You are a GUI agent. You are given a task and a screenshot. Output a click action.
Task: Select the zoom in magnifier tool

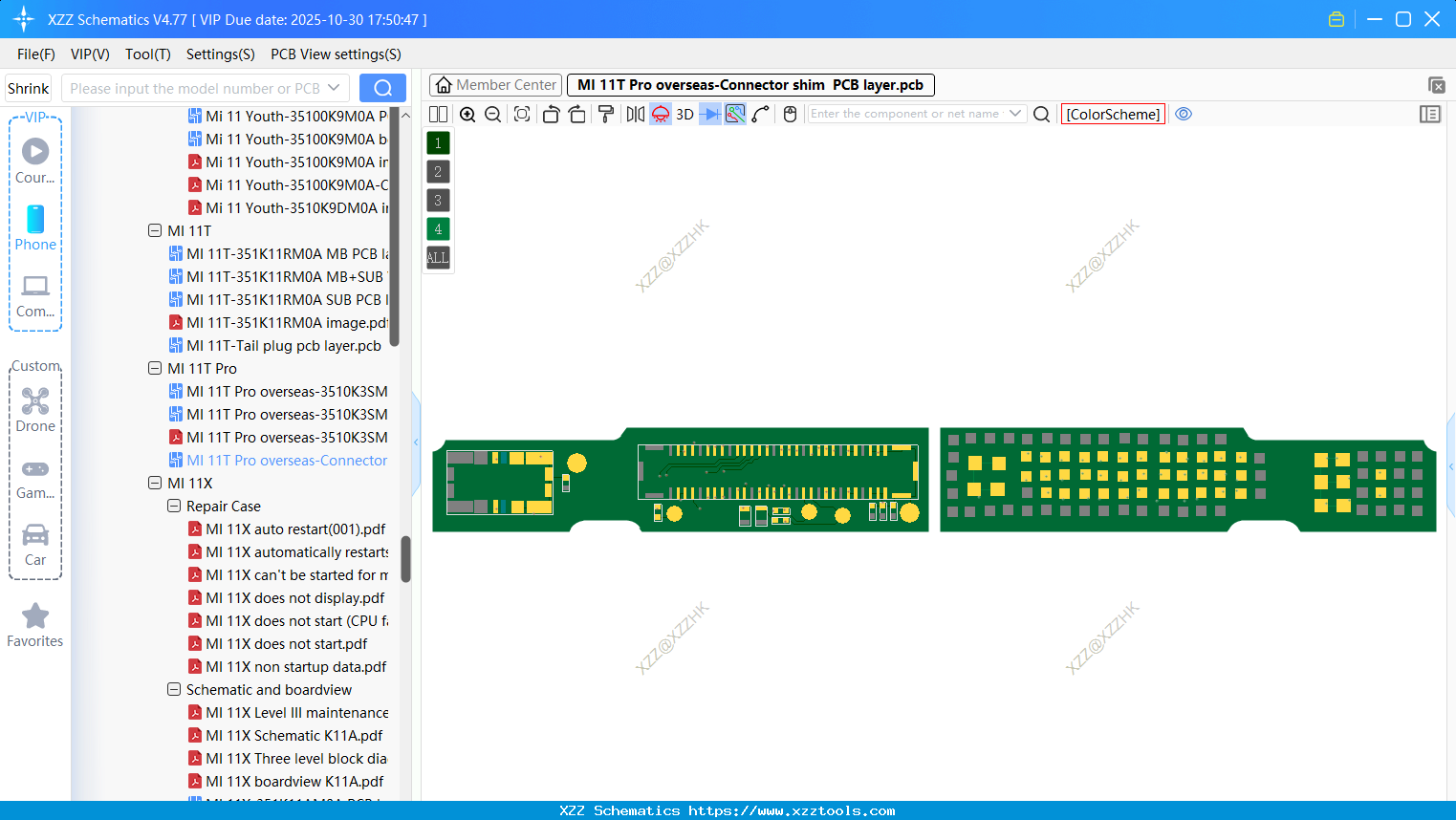tap(467, 114)
